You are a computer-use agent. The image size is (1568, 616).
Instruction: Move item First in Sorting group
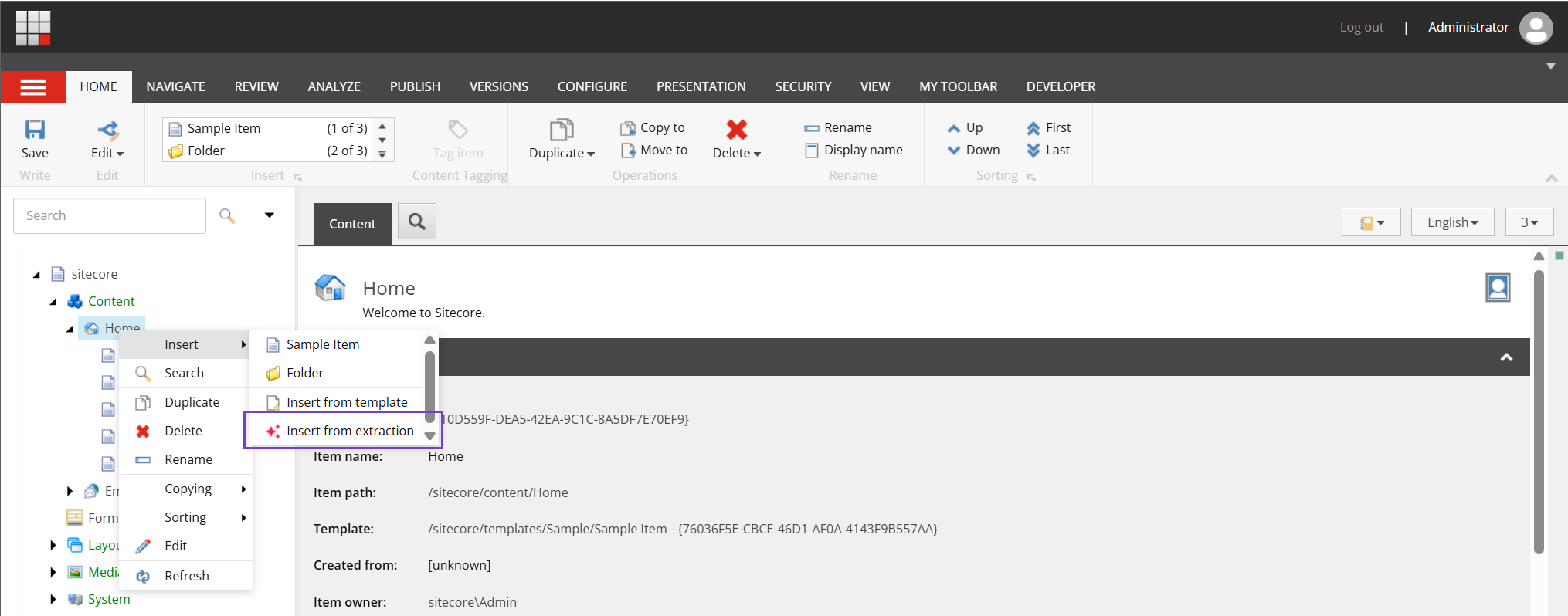click(1049, 127)
